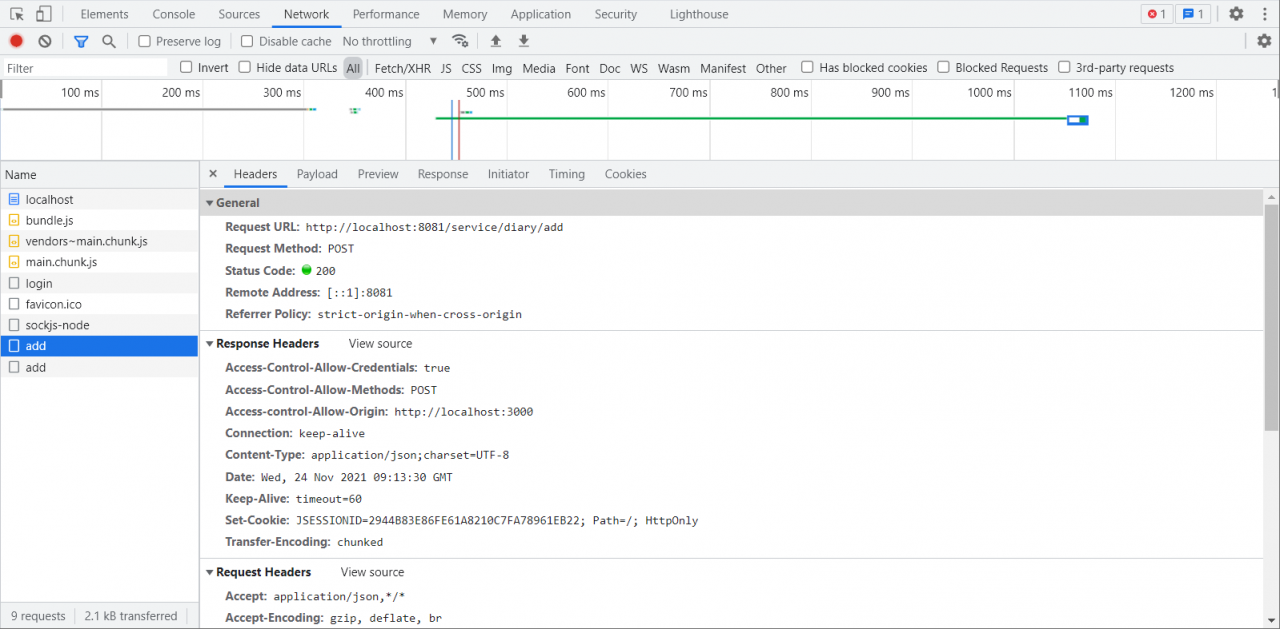Viewport: 1280px width, 629px height.
Task: Click the blue overview bar at 1100 ms
Action: point(1077,120)
